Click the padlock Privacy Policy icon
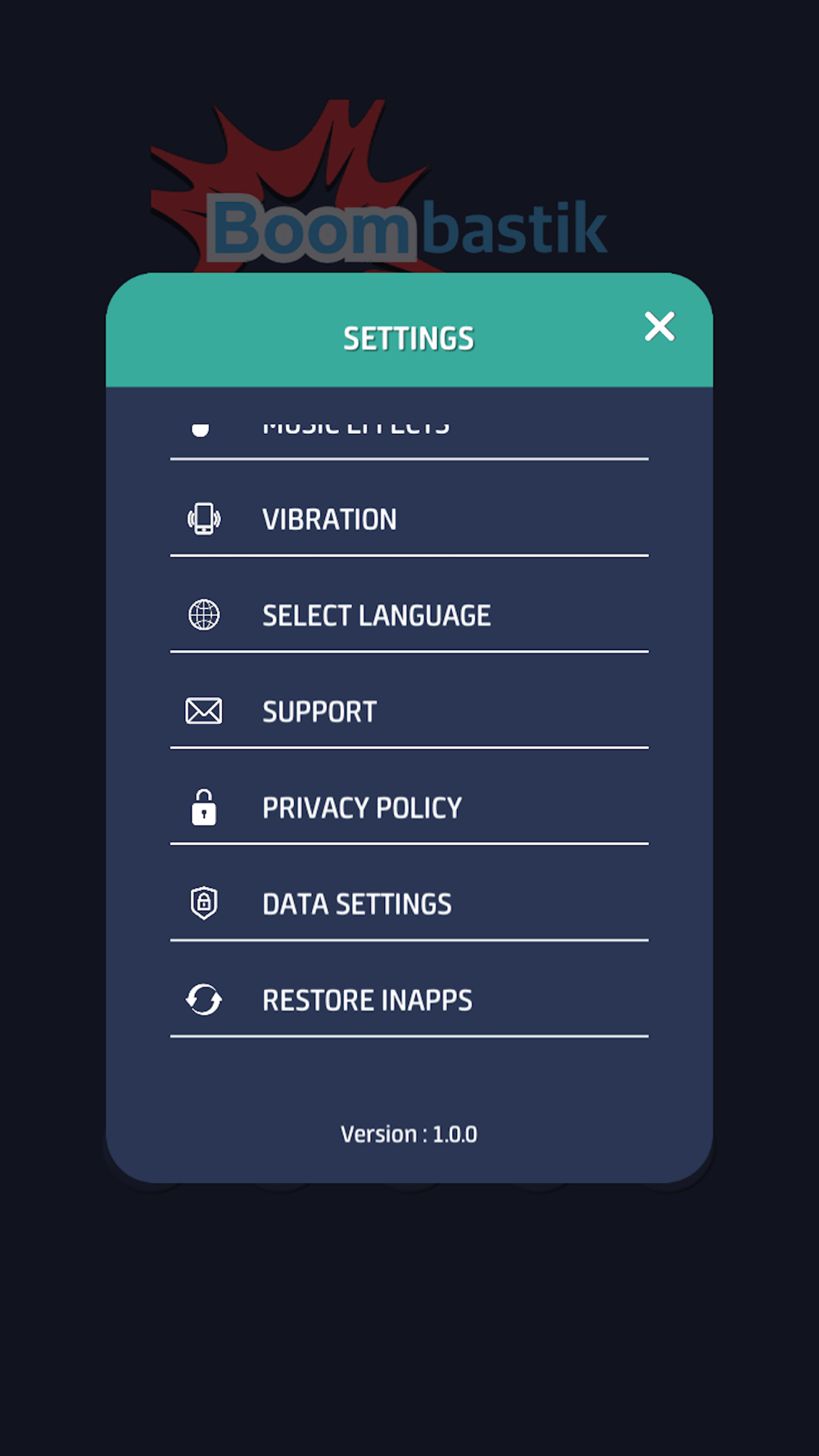The width and height of the screenshot is (819, 1456). click(x=204, y=807)
